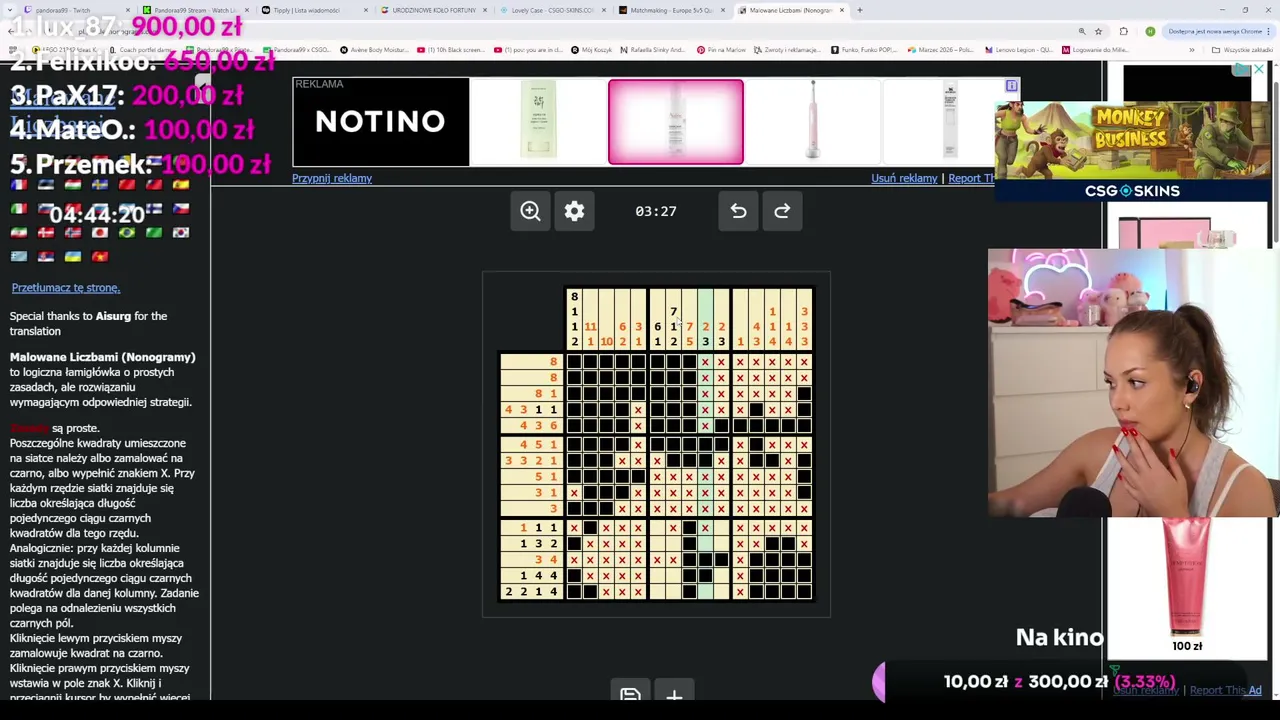Open the Zwroty i reklamacje bookmark
This screenshot has height=720, width=1280.
(x=788, y=50)
